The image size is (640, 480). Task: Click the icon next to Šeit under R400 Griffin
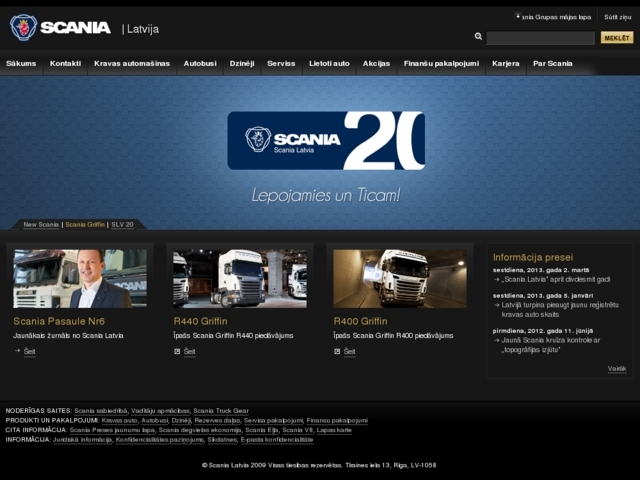pyautogui.click(x=337, y=351)
